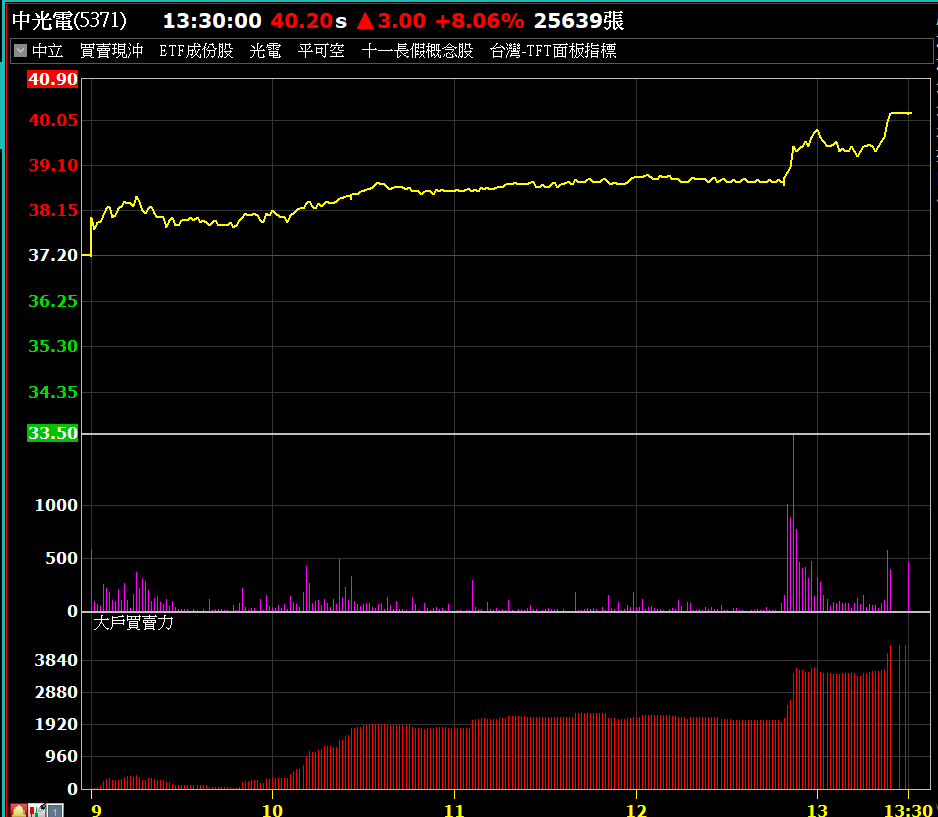This screenshot has height=817, width=938.
Task: Select the 光電 industry tag
Action: tap(265, 51)
